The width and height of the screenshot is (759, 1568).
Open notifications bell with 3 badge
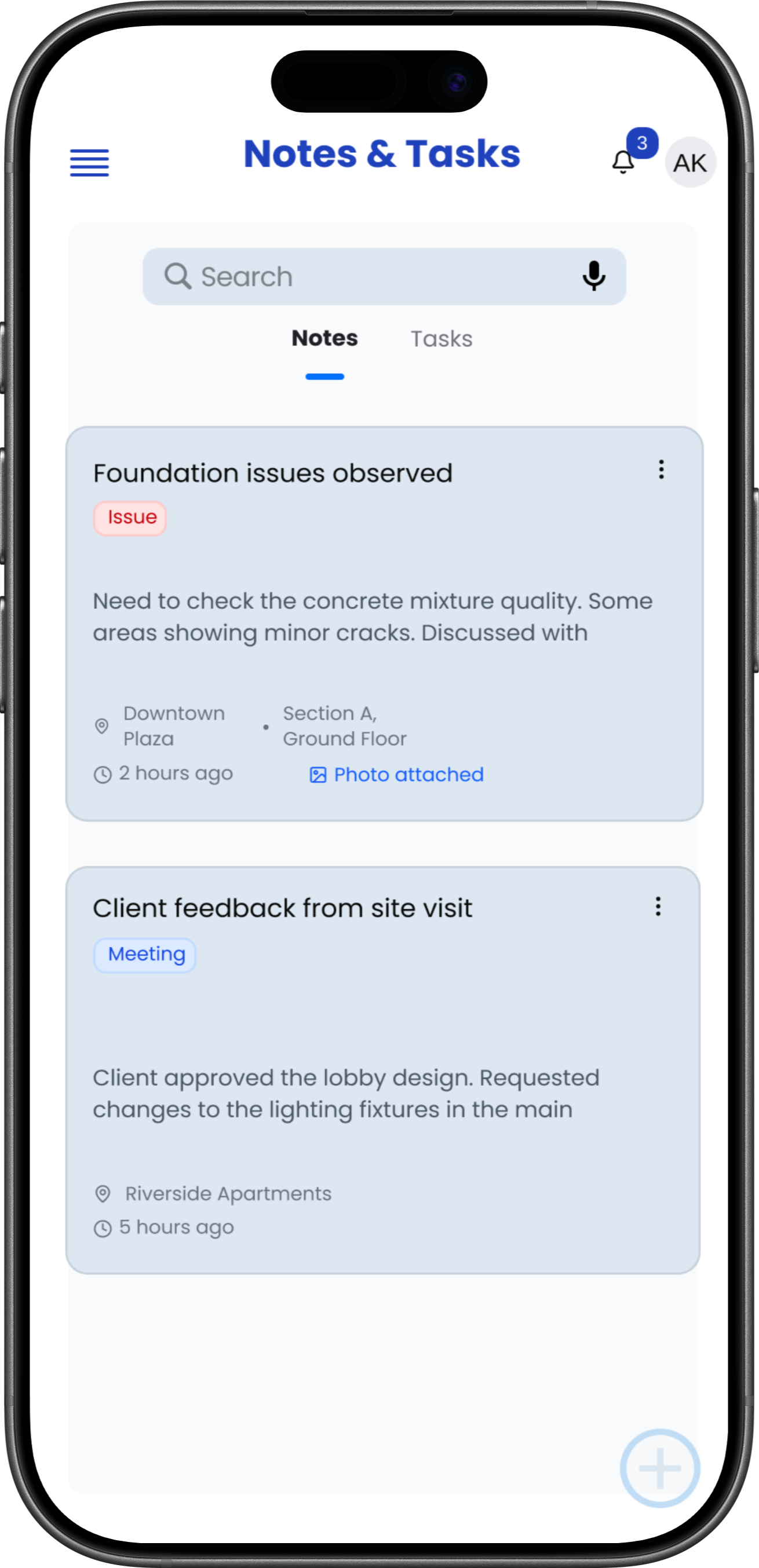coord(623,162)
